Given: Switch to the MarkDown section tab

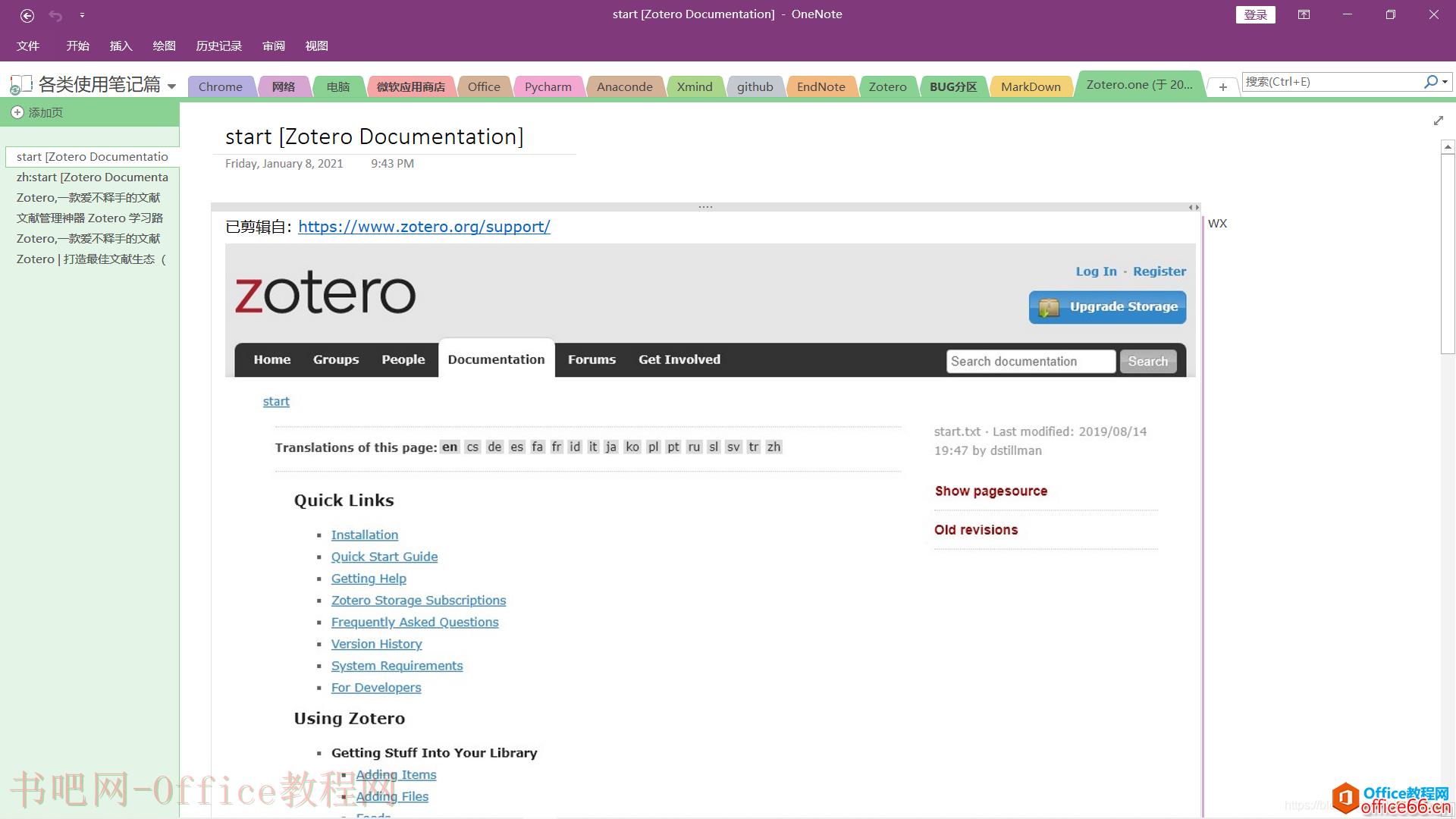Looking at the screenshot, I should [1031, 86].
